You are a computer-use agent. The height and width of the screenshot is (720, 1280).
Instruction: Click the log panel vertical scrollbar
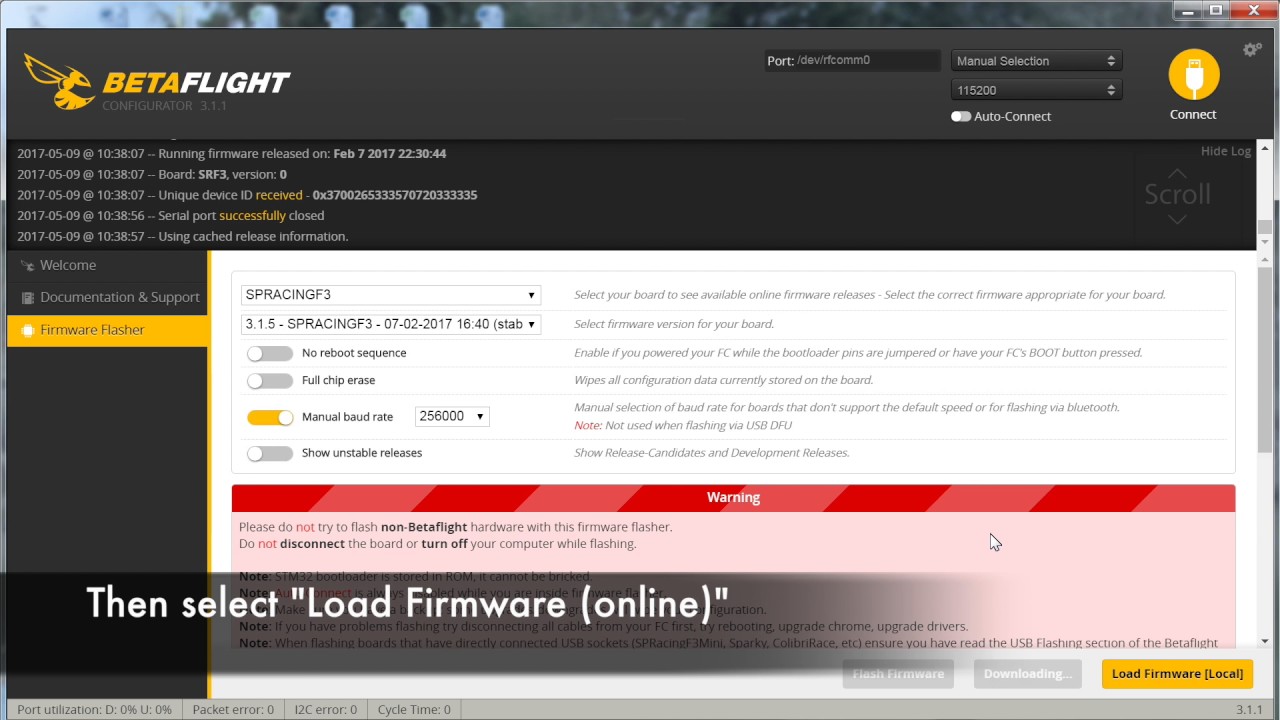pos(1265,195)
